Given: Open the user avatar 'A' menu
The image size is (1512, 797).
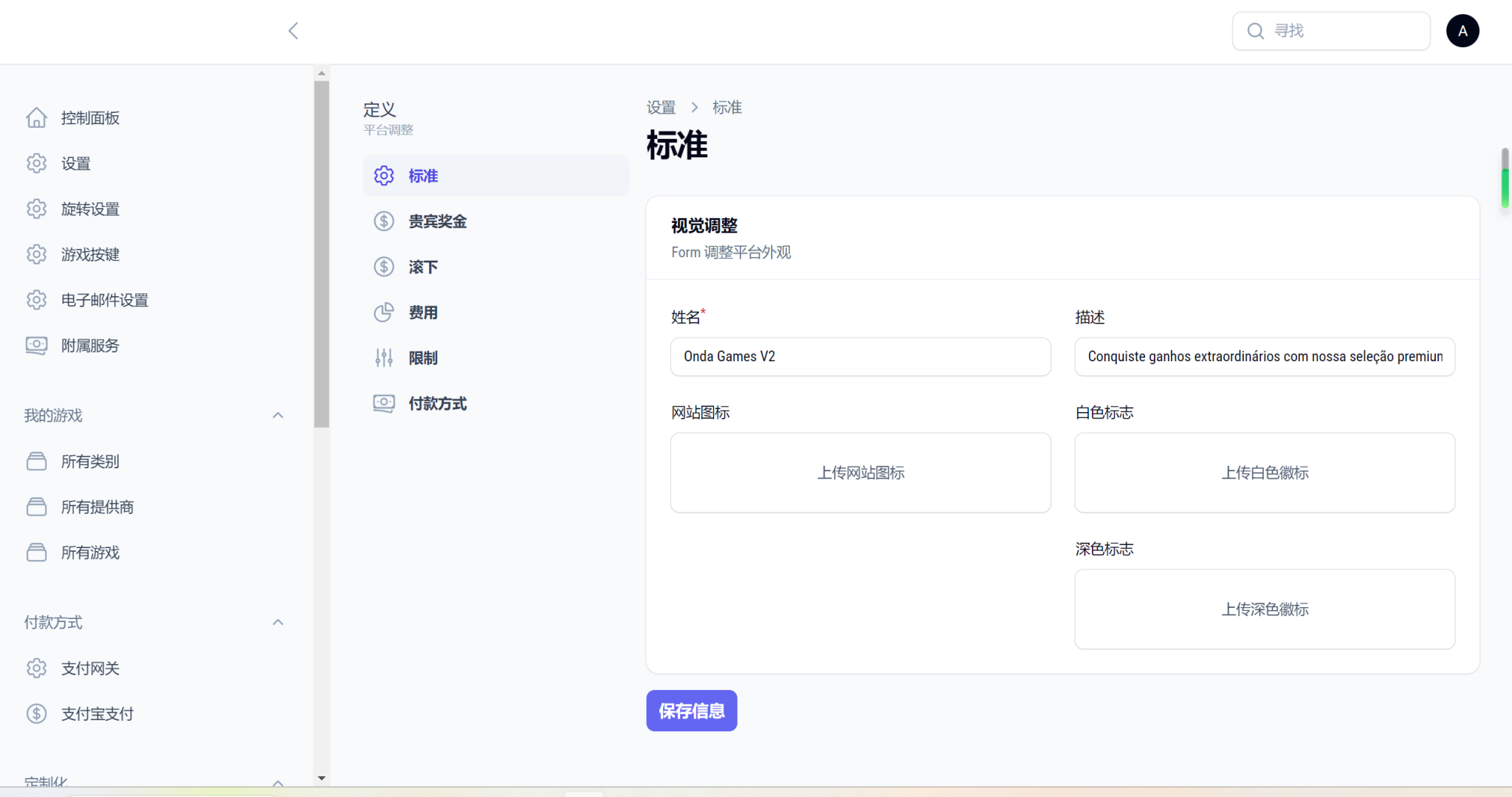Looking at the screenshot, I should [x=1462, y=31].
